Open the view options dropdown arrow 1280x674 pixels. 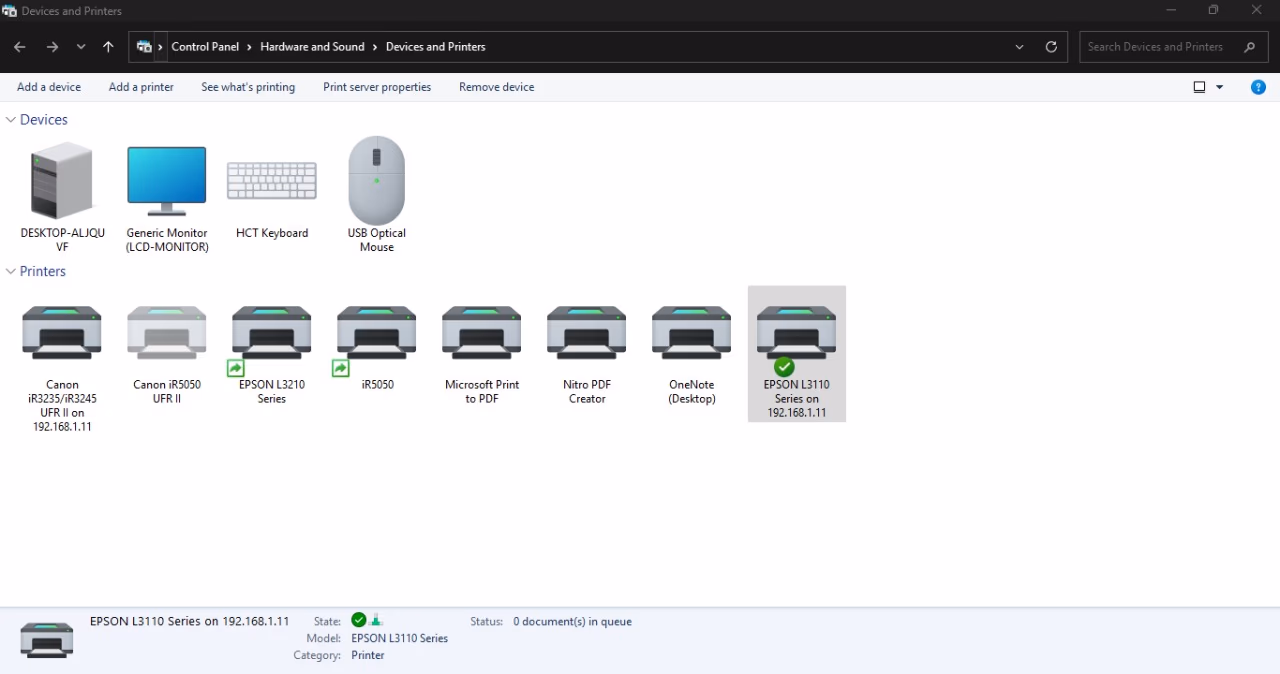coord(1219,87)
